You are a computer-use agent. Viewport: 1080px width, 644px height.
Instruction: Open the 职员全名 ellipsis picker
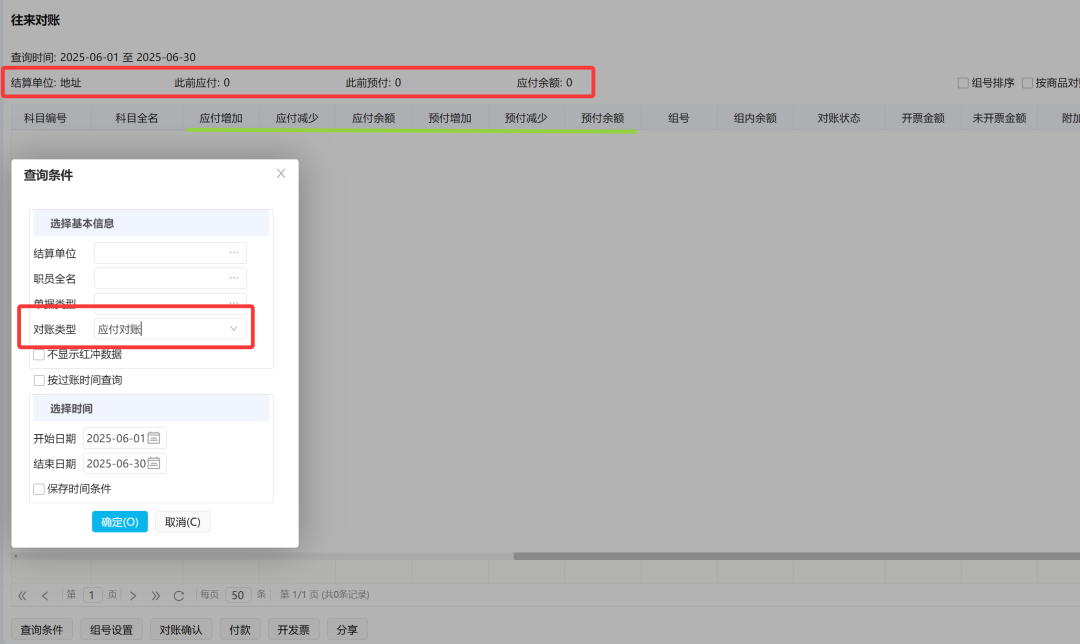(x=233, y=278)
